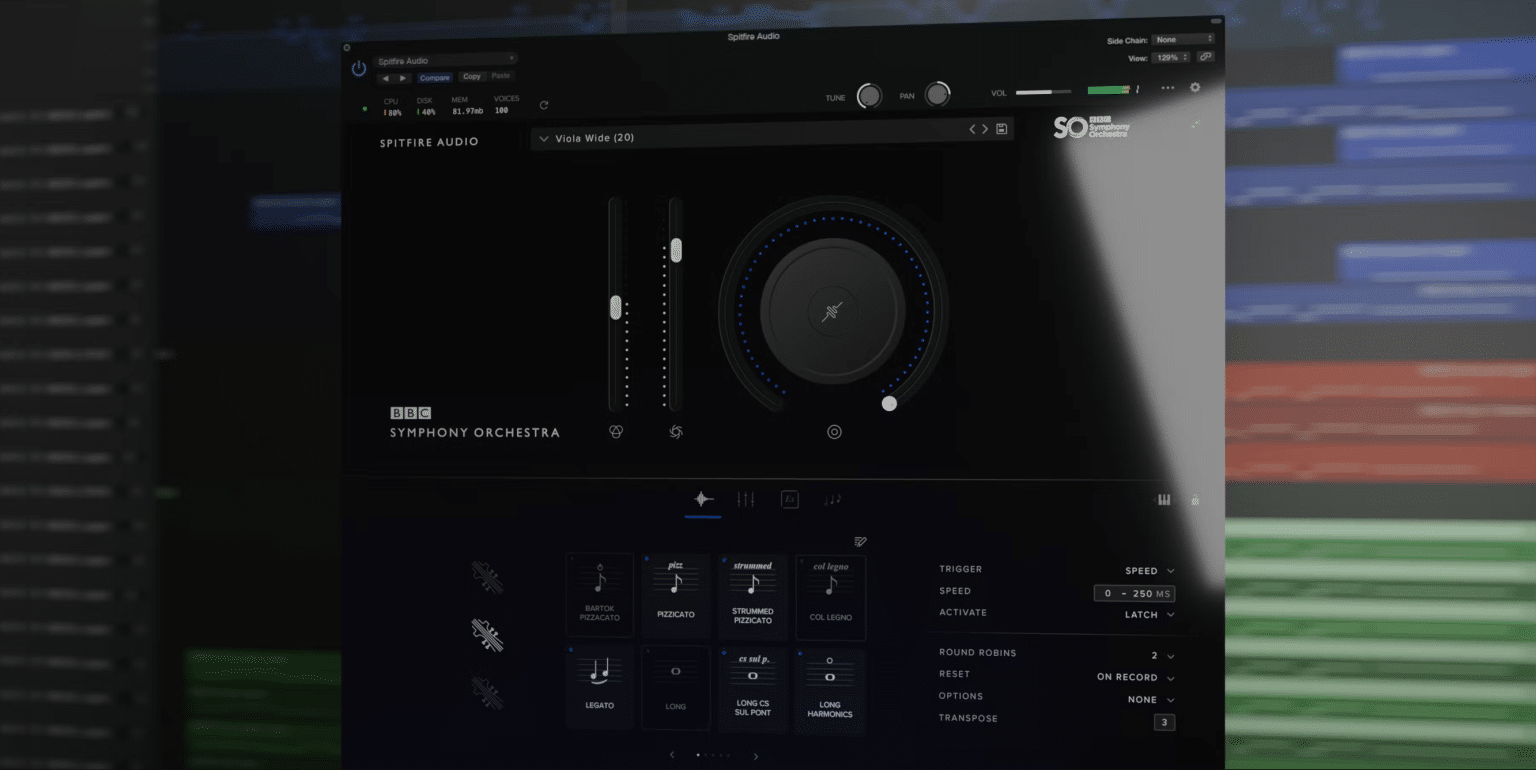The height and width of the screenshot is (770, 1536).
Task: Open the articulation edit pencil icon
Action: 858,540
